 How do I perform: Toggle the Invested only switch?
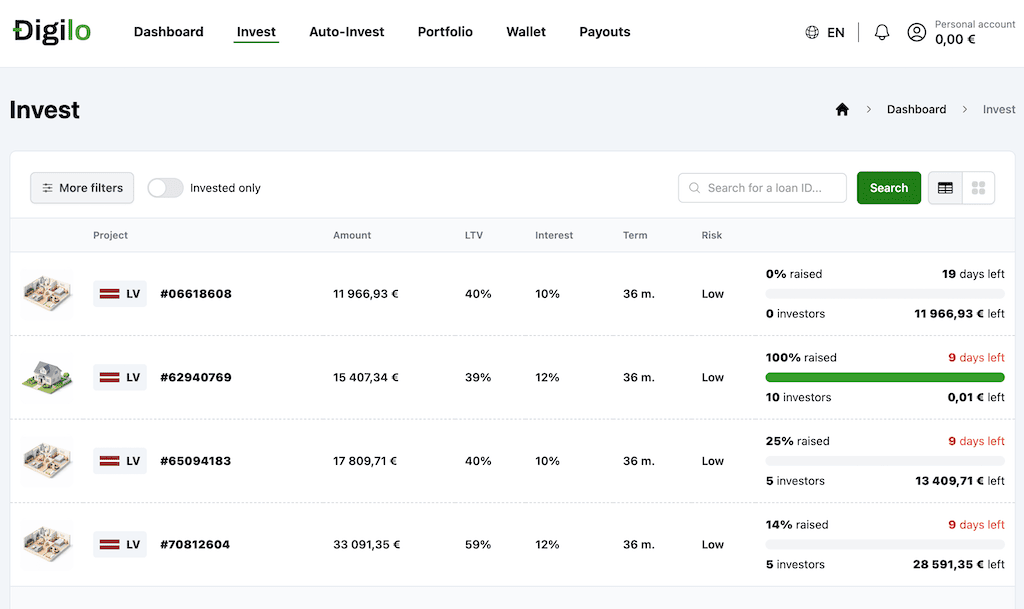(x=165, y=188)
